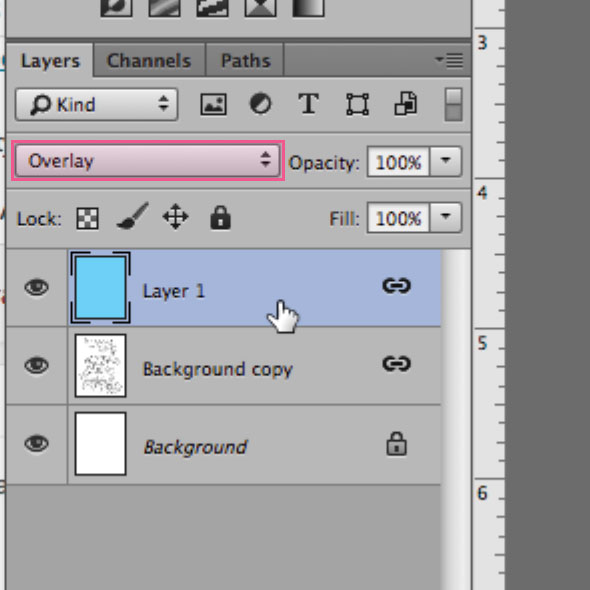Click the Posterize stepped-gradient adjustment icon

(x=213, y=8)
